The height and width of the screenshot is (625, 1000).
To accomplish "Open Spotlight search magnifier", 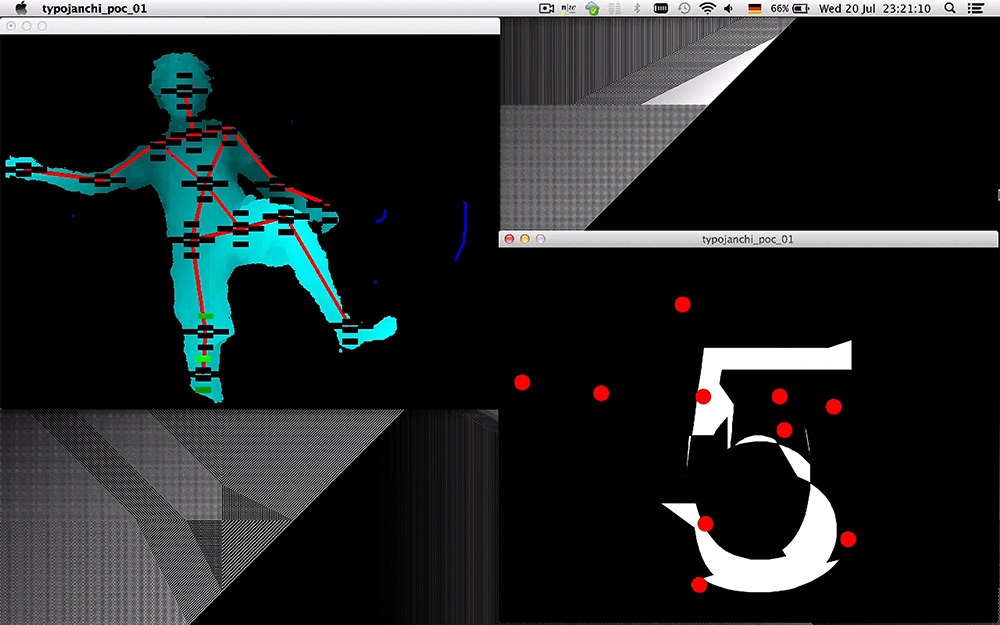I will pyautogui.click(x=950, y=8).
